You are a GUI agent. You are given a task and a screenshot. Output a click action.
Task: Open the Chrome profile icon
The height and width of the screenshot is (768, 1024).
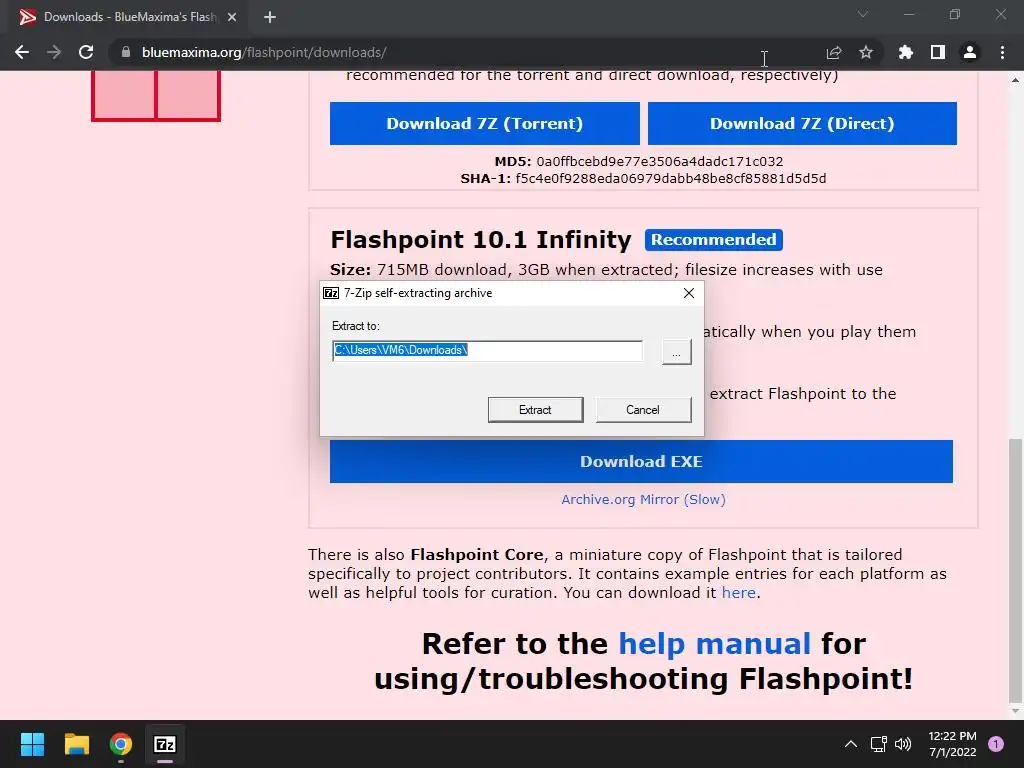(970, 52)
